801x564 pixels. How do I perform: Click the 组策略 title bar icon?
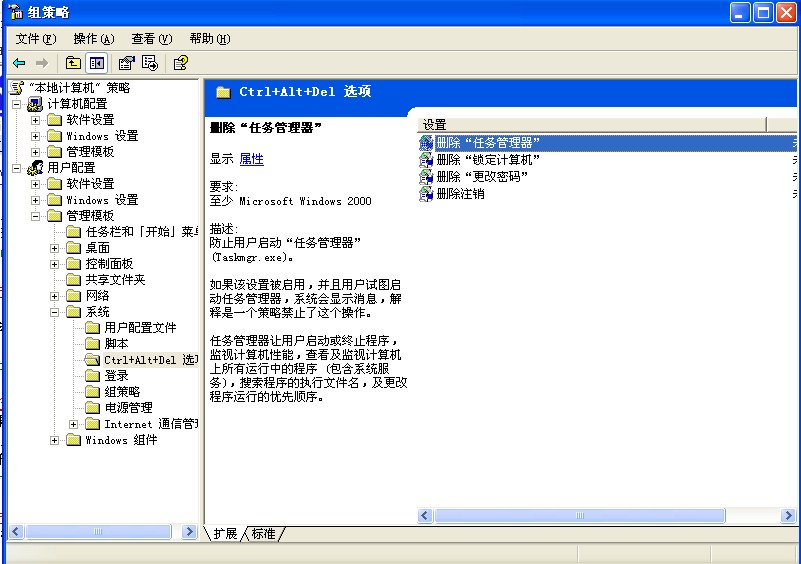pyautogui.click(x=15, y=12)
